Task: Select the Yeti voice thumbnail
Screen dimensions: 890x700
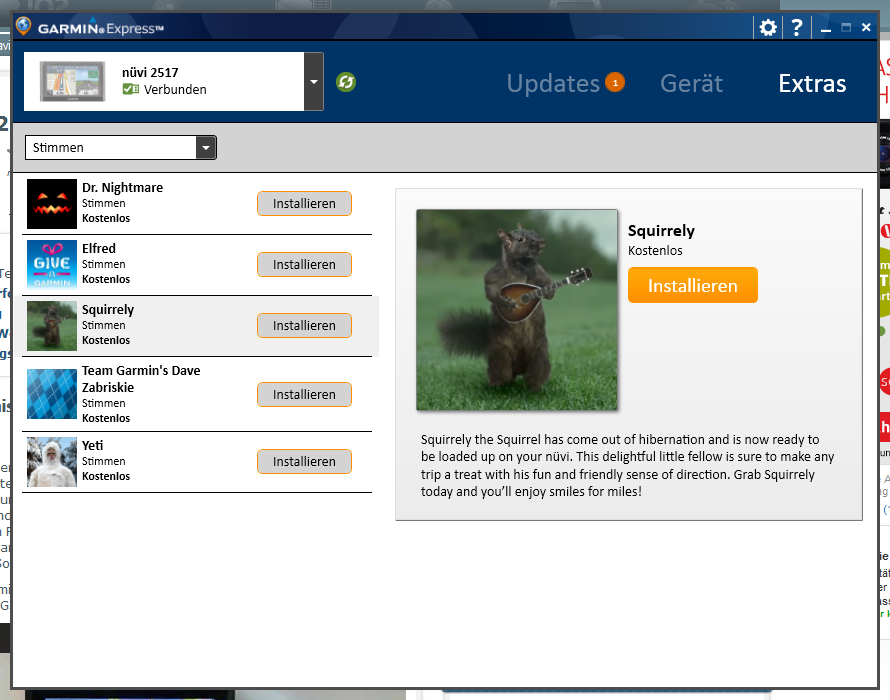Action: click(52, 462)
